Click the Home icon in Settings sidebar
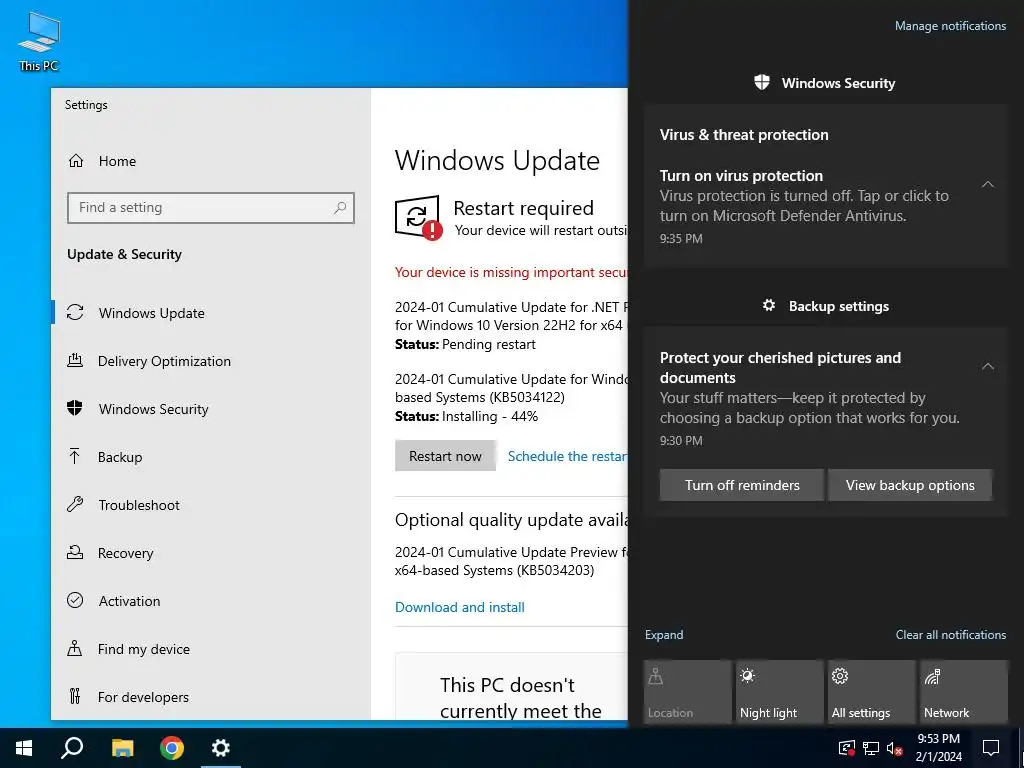This screenshot has height=768, width=1024. (76, 161)
